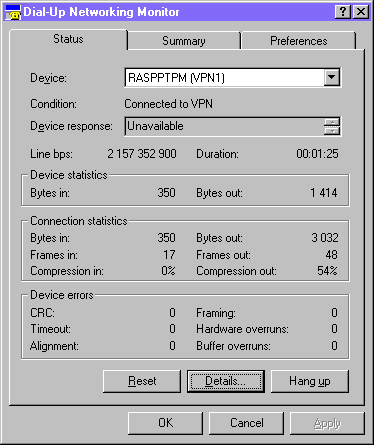Click the Duration time value
374x445 pixels.
[x=317, y=154]
